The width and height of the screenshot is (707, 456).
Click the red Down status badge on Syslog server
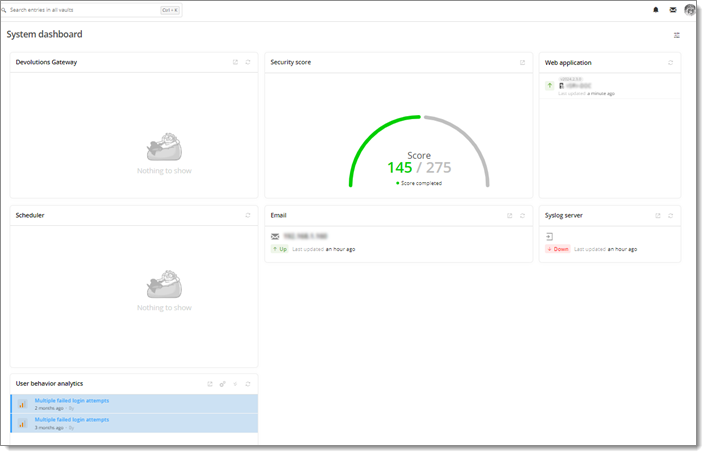557,249
